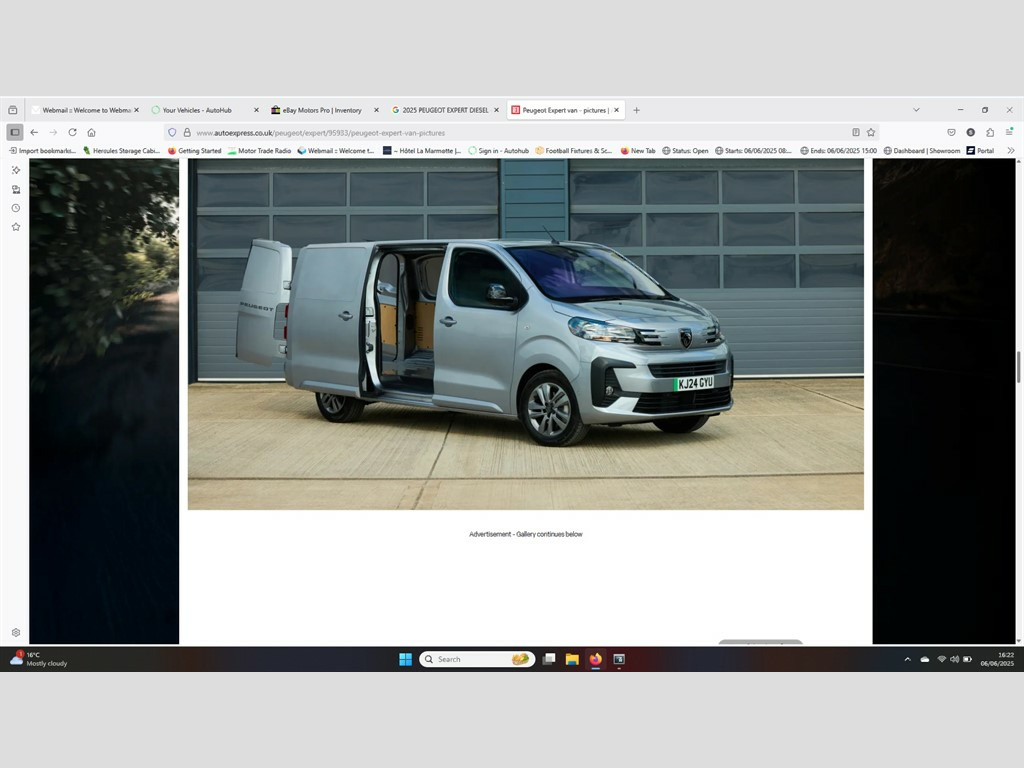Open the Extensions puzzle icon
This screenshot has width=1024, height=768.
[990, 132]
